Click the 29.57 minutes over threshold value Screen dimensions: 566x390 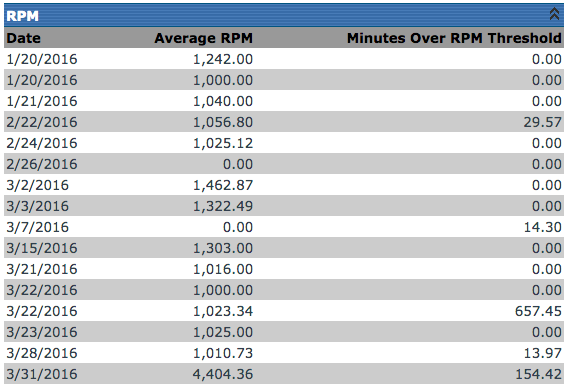point(543,122)
